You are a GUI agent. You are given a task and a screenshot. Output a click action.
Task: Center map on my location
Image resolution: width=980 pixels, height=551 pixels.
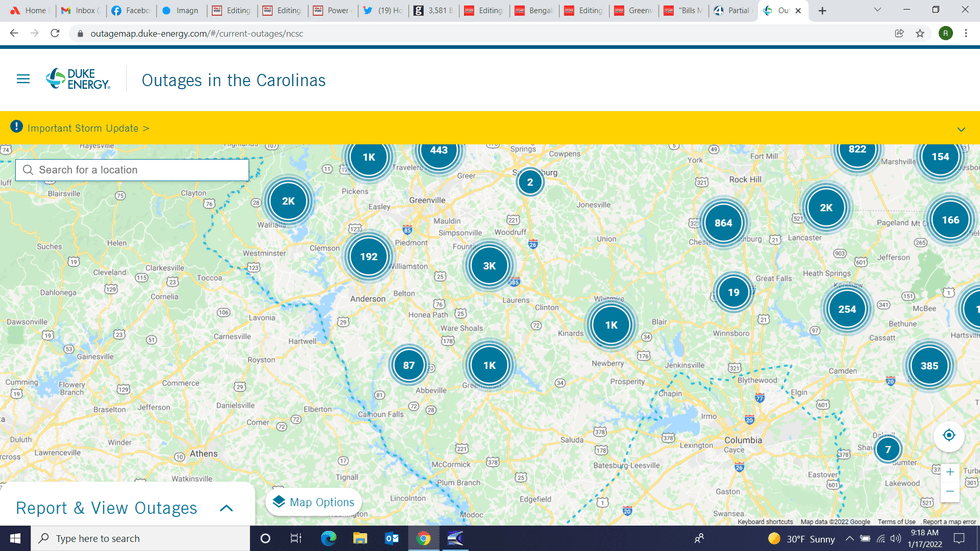[949, 435]
